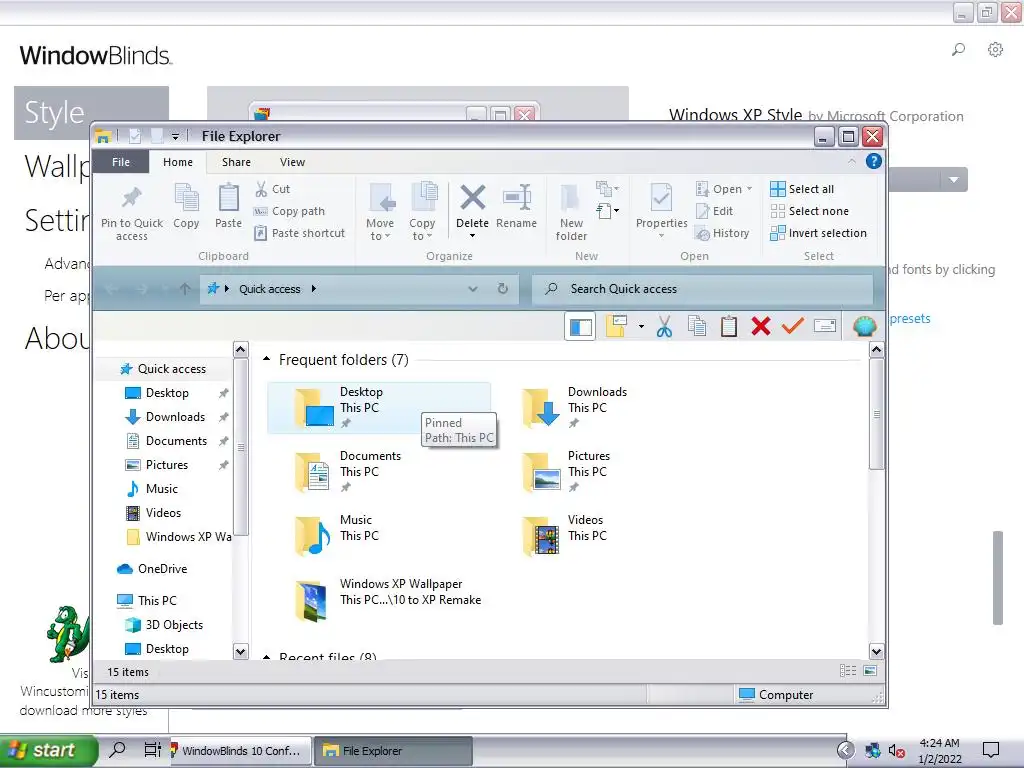The height and width of the screenshot is (768, 1024).
Task: Open the New item dropdown
Action: click(607, 189)
